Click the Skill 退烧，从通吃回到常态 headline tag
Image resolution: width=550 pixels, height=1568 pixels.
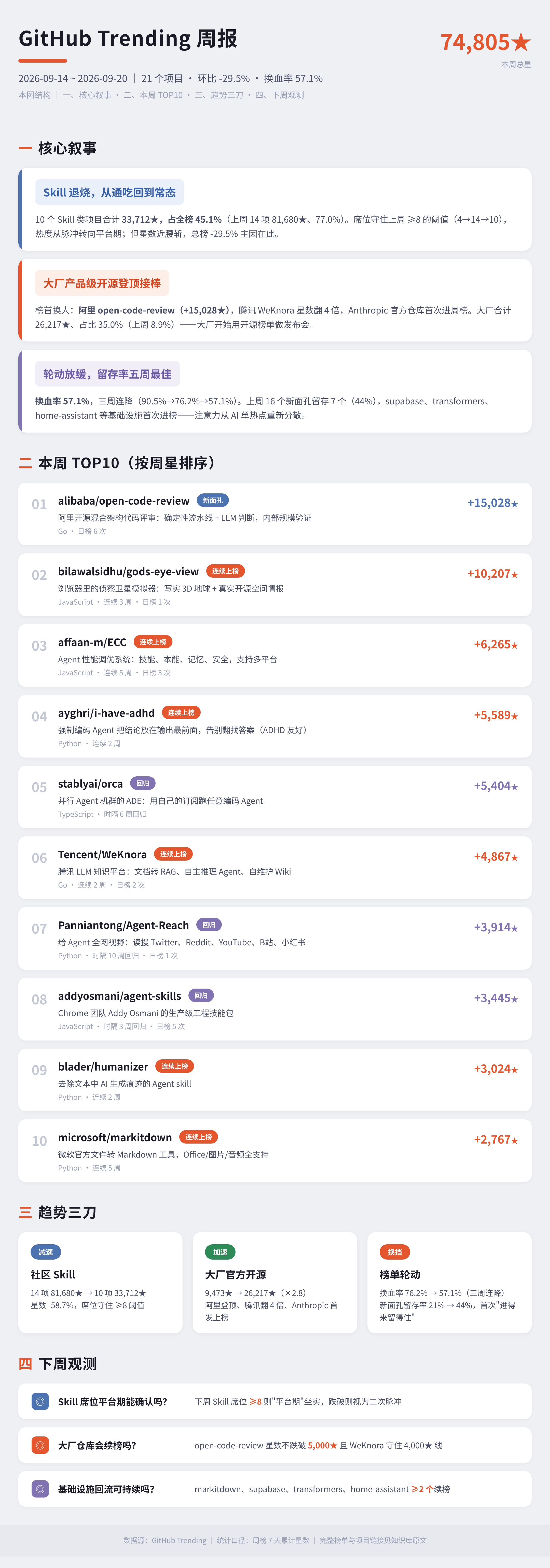(109, 192)
